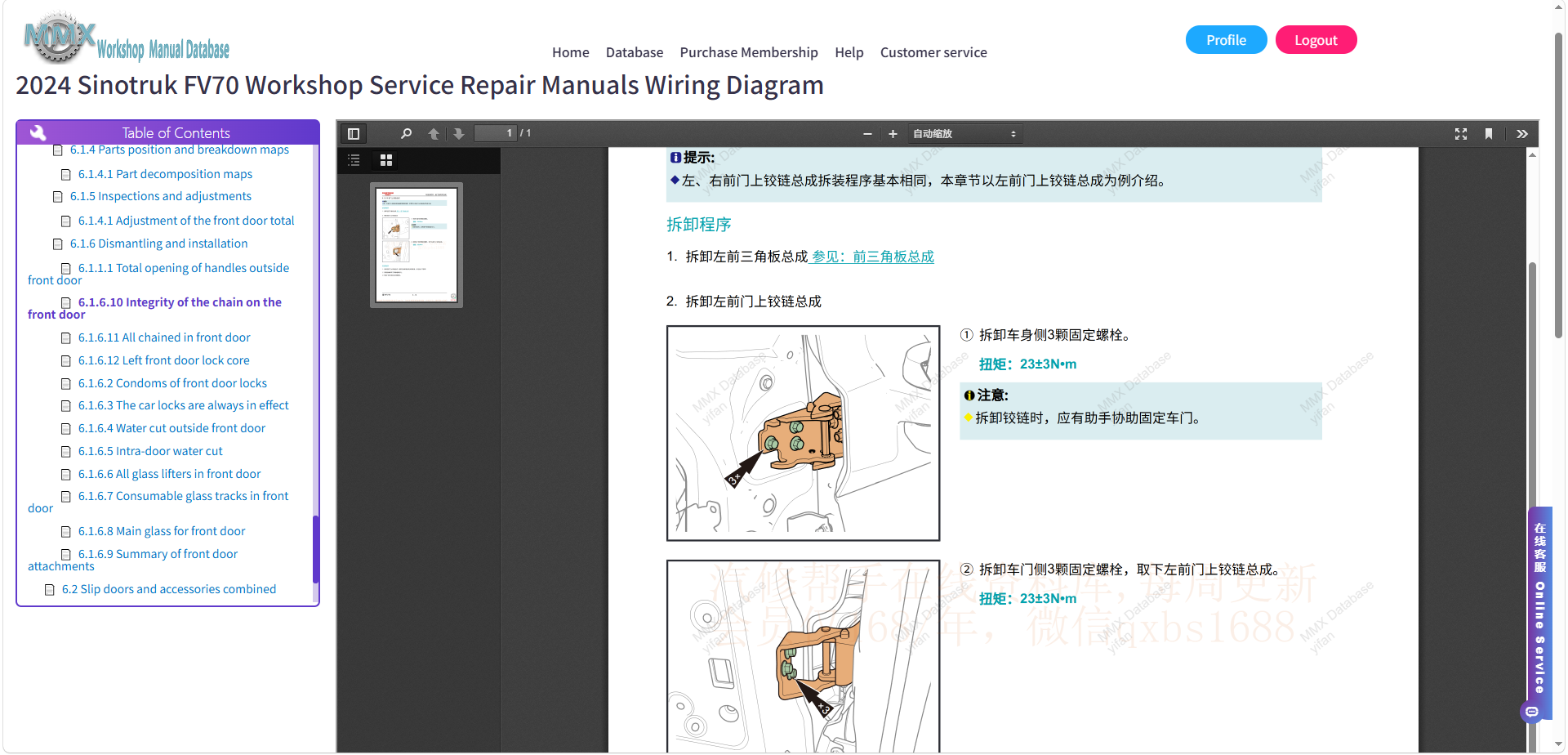Image resolution: width=1568 pixels, height=755 pixels.
Task: Click document icon beside 6.1.6.8 Main glass
Action: point(66,532)
